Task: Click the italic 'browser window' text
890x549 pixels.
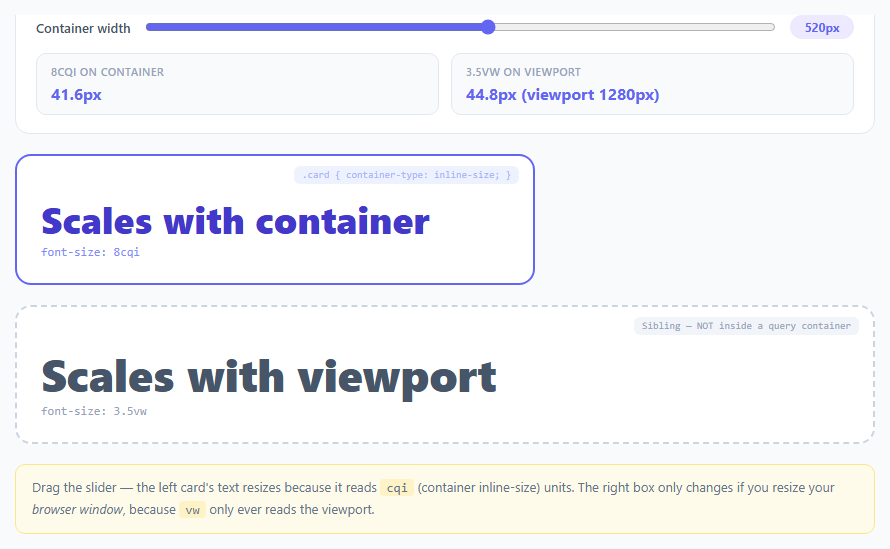Action: tap(77, 510)
